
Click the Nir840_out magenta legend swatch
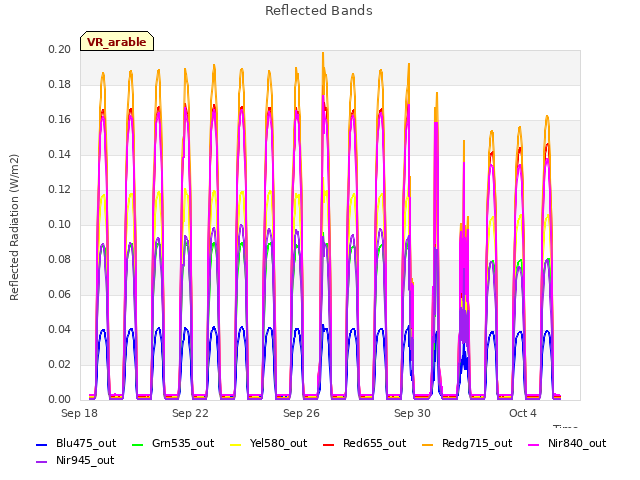[x=534, y=444]
